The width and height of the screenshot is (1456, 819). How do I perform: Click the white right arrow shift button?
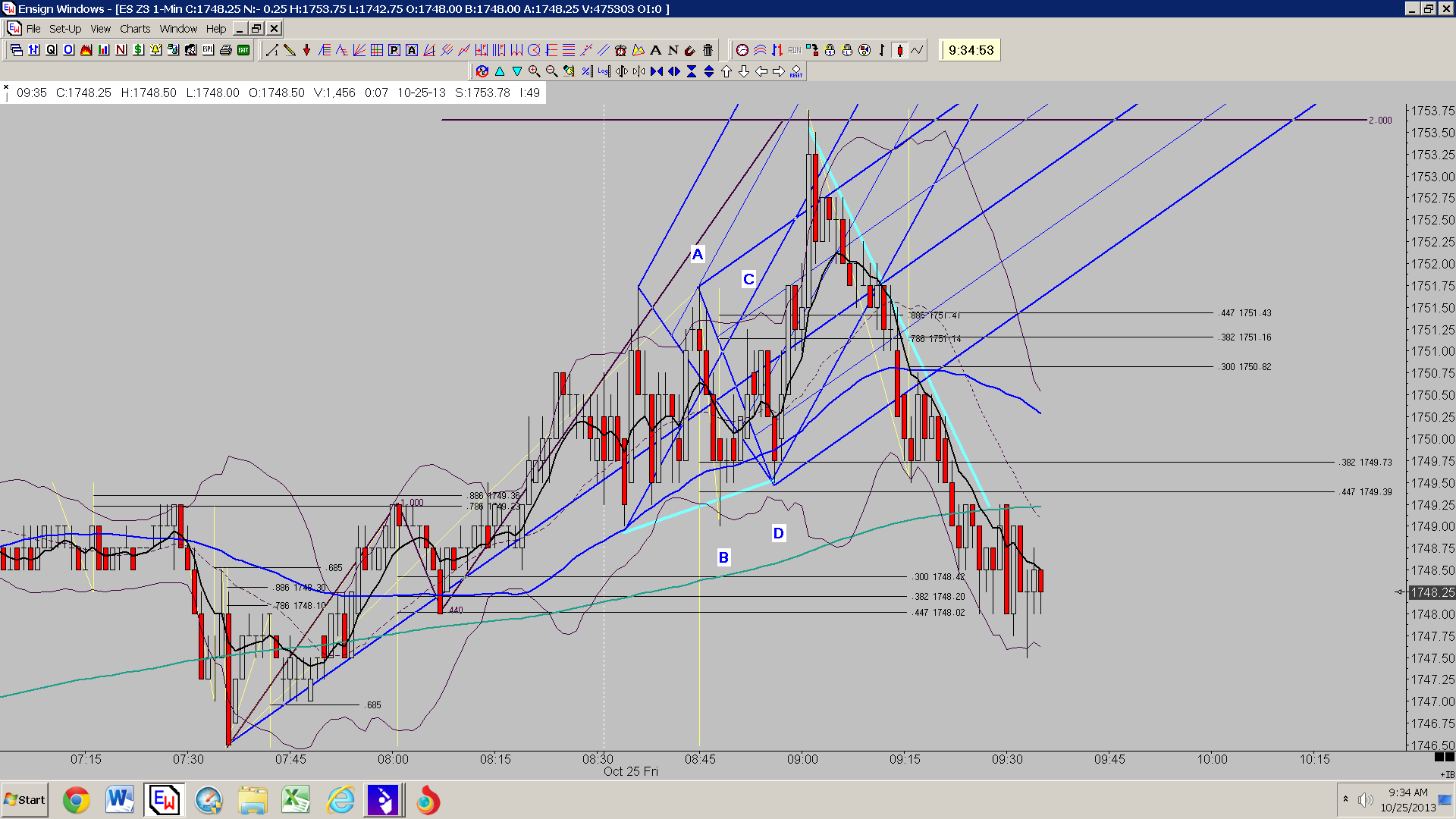[x=778, y=71]
